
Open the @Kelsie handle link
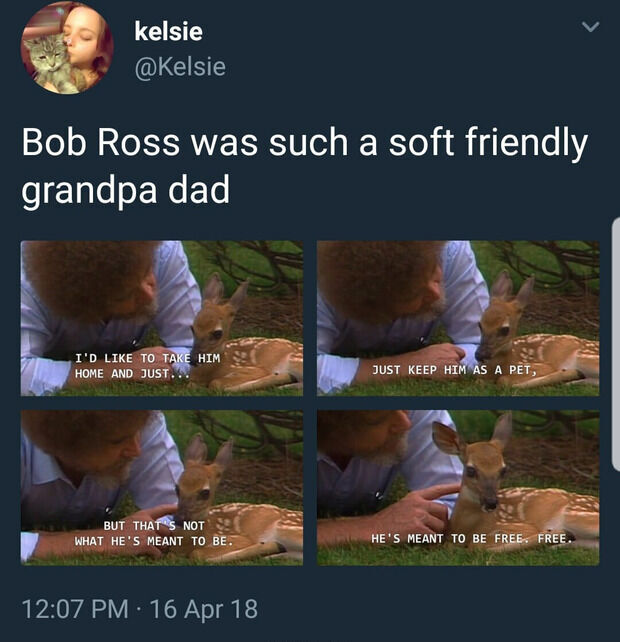click(180, 67)
